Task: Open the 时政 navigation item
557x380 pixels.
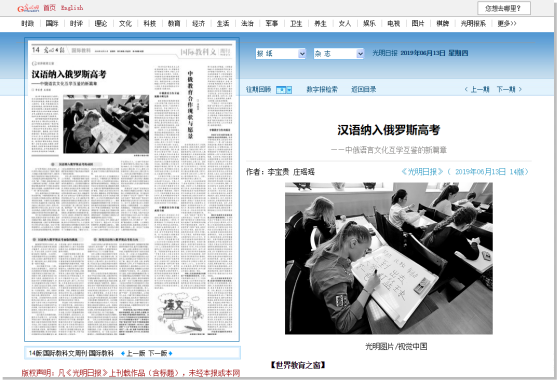Action: point(28,23)
